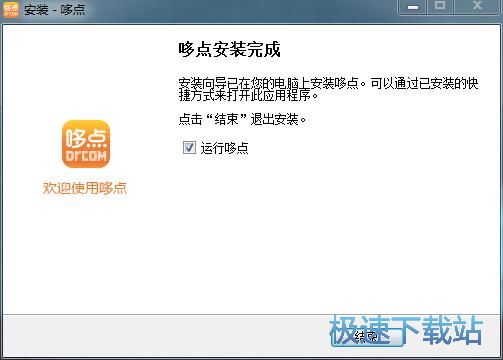Minimize the installer window
Screen dimensions: 503x360
[x=413, y=7]
